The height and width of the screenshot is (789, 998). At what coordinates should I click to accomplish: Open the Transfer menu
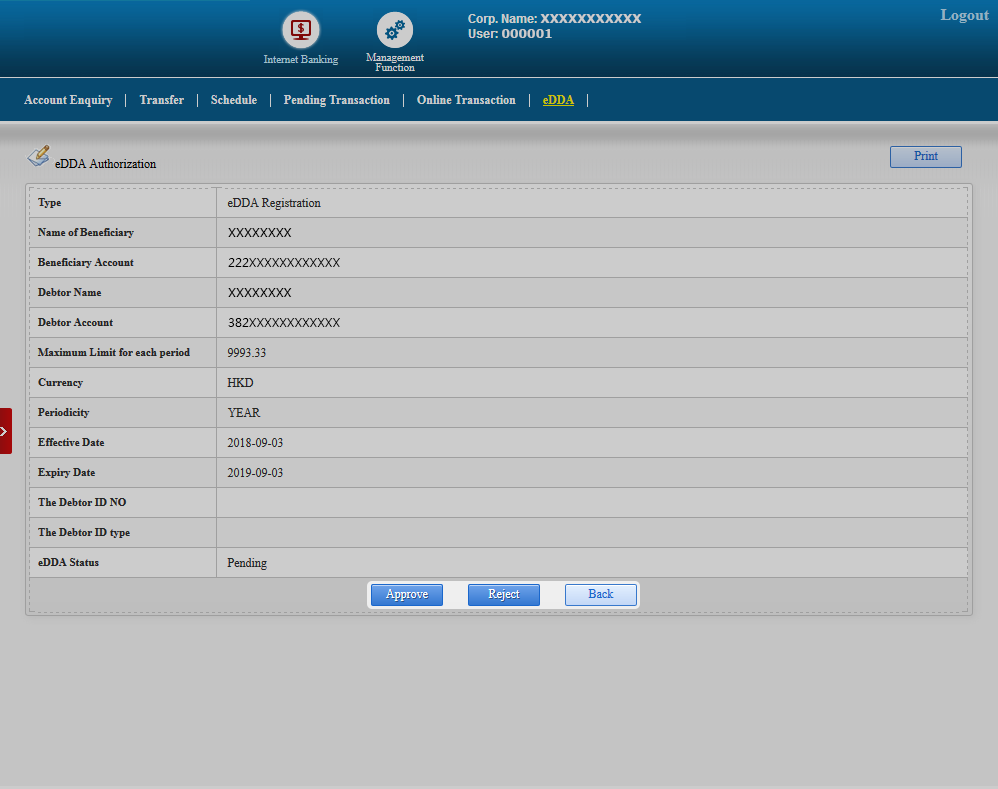[161, 100]
